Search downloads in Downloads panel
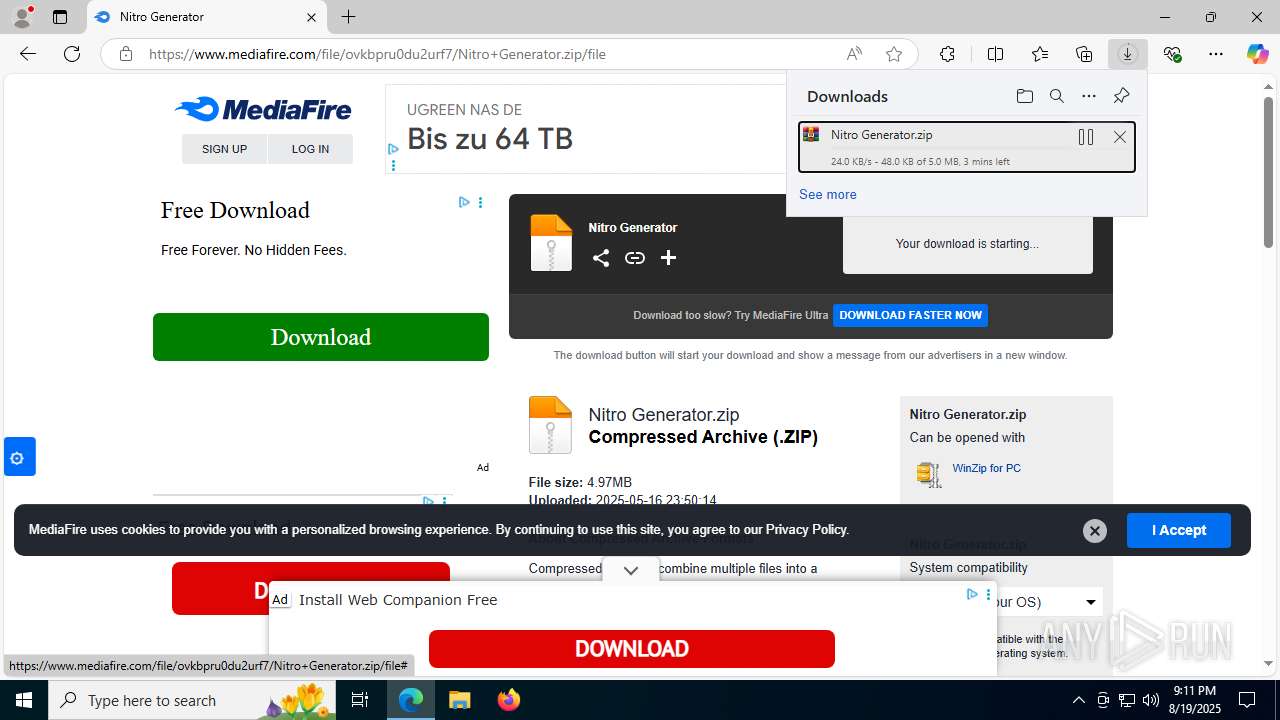 click(x=1057, y=96)
